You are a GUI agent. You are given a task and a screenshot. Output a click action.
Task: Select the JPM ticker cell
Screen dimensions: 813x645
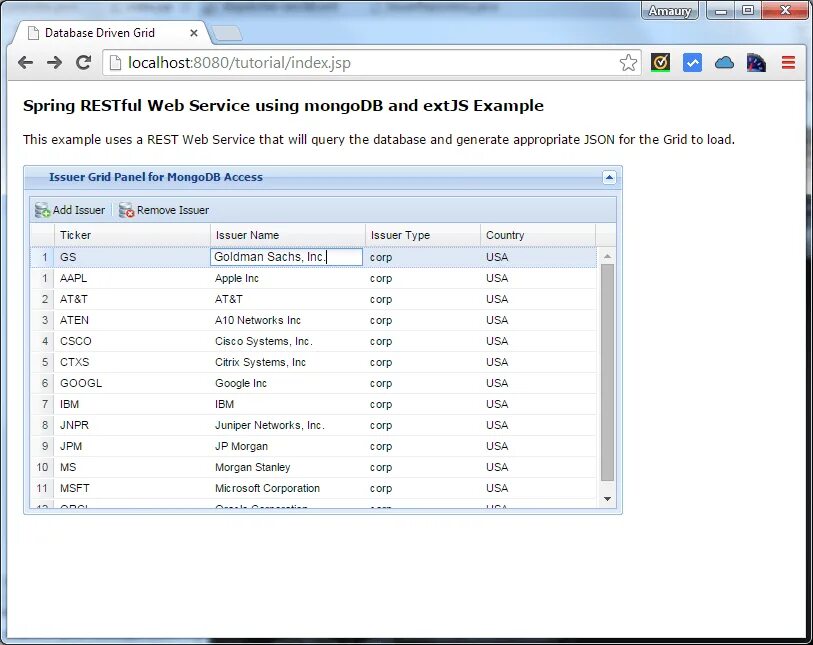[132, 446]
